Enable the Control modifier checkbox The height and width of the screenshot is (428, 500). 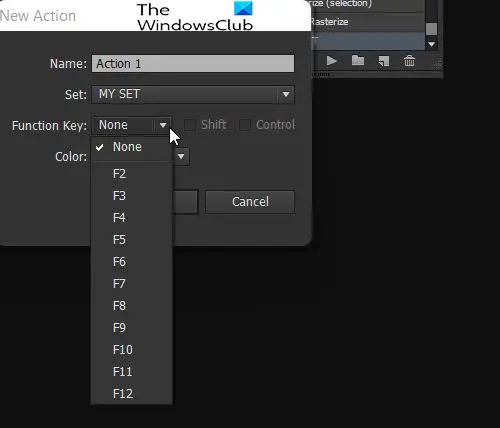pyautogui.click(x=245, y=125)
